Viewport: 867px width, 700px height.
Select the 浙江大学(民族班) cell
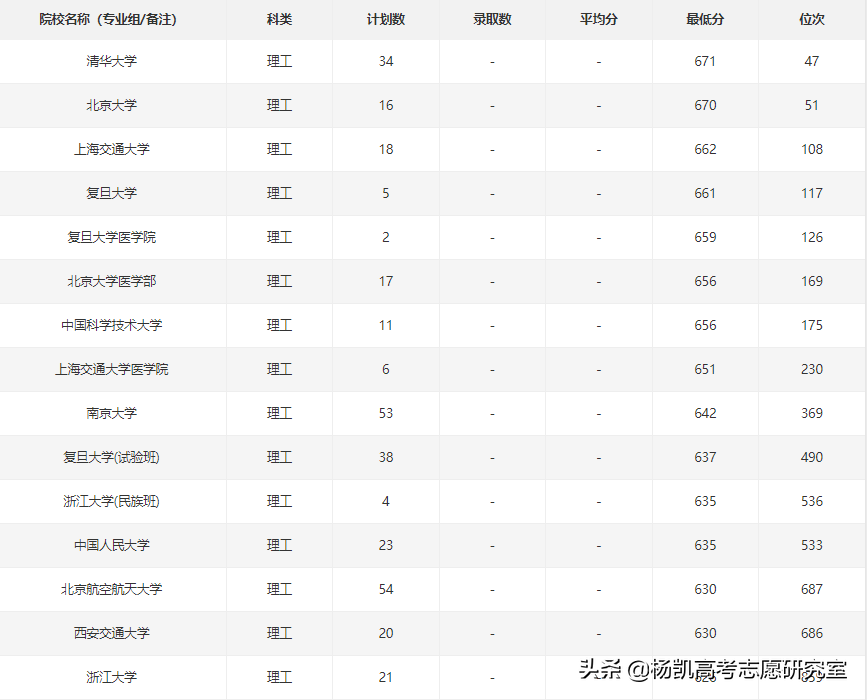click(112, 501)
